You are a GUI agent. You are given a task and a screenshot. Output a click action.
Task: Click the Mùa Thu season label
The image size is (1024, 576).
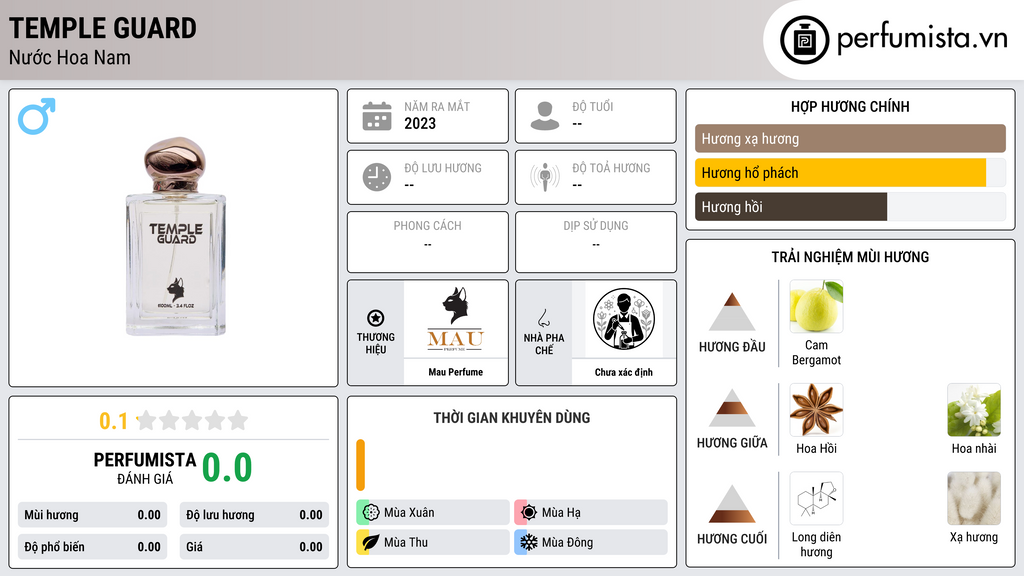[406, 542]
